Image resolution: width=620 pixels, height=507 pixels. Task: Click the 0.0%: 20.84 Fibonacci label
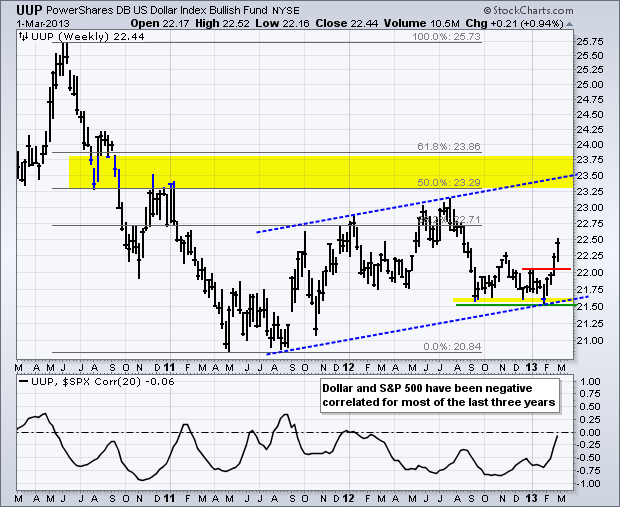(x=452, y=347)
